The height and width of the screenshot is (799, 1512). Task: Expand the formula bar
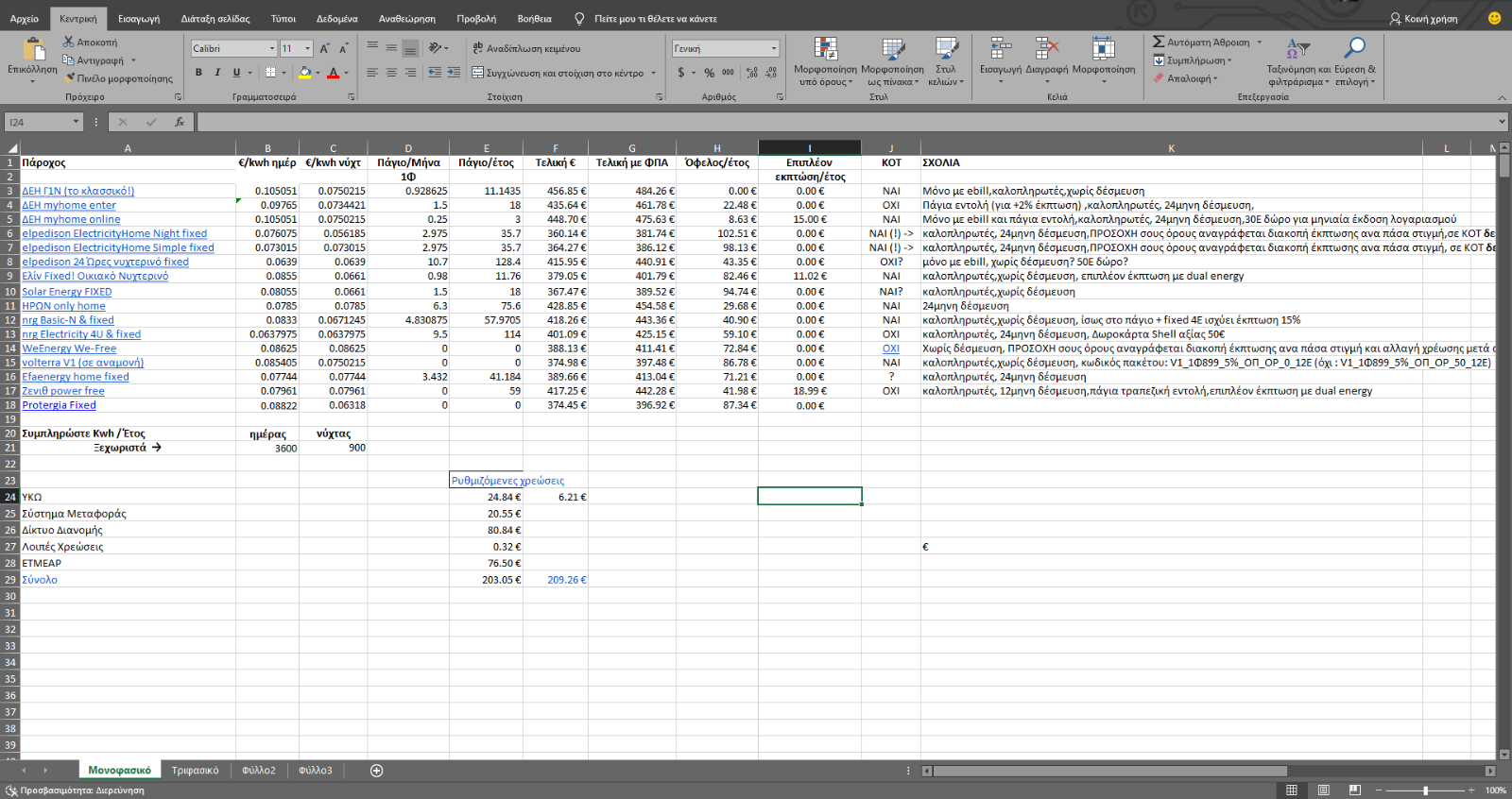coord(1502,122)
